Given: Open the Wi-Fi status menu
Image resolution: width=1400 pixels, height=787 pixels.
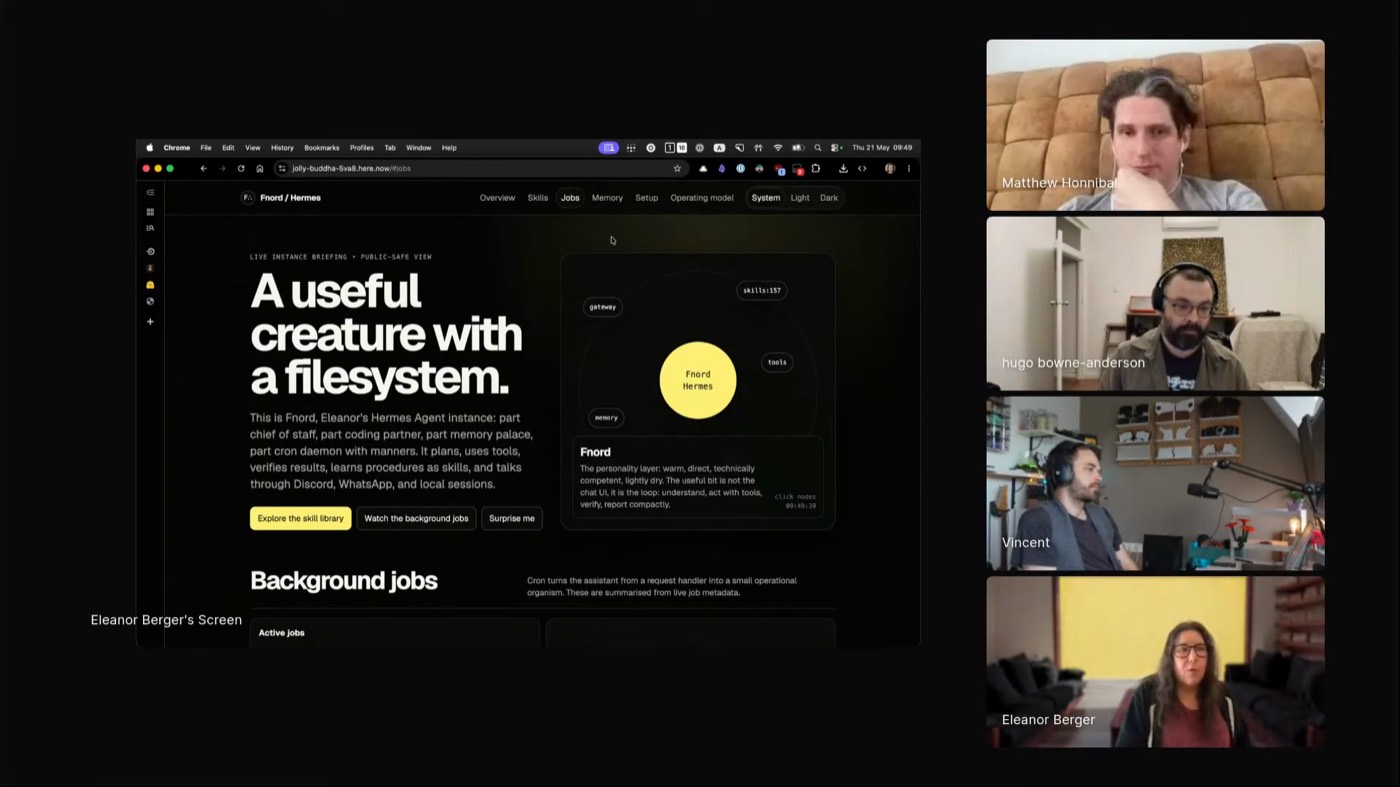Looking at the screenshot, I should pos(778,148).
